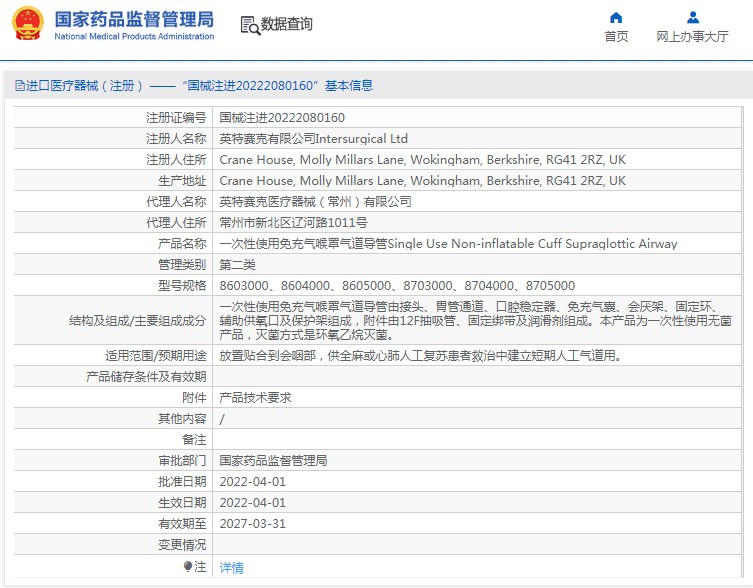Click the 注册人名称 row label
The image size is (753, 588).
coord(176,139)
